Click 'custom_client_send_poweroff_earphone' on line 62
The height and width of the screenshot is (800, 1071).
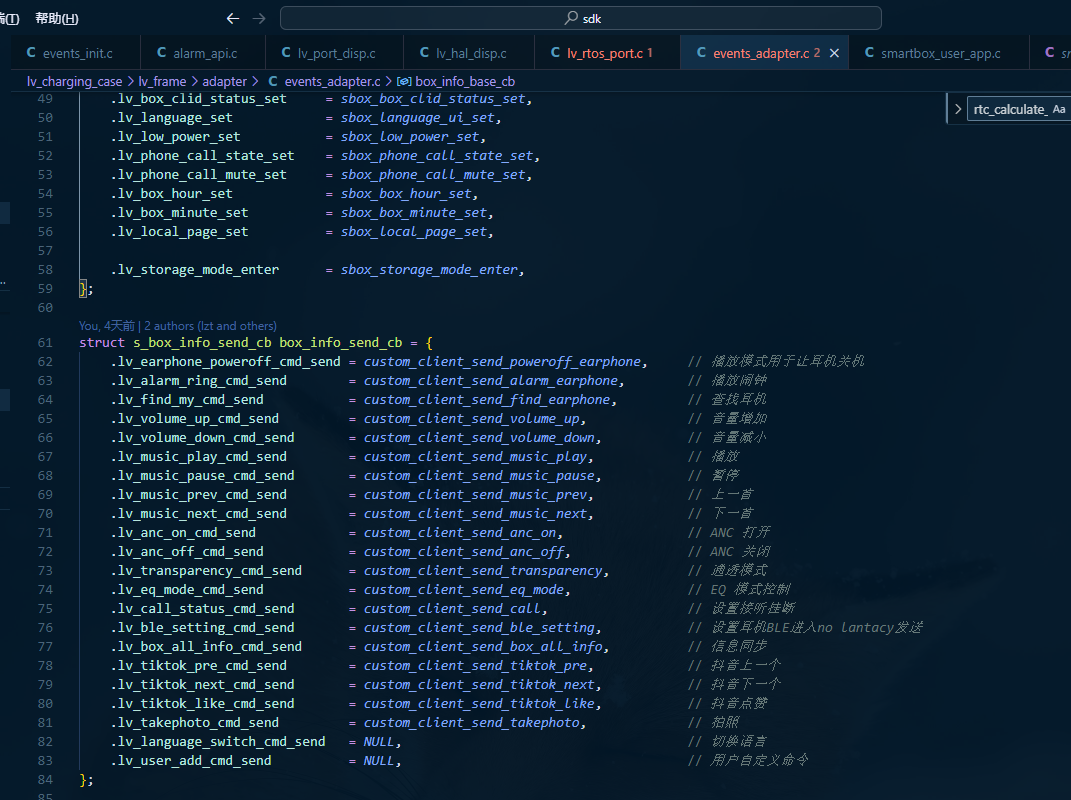click(x=502, y=361)
